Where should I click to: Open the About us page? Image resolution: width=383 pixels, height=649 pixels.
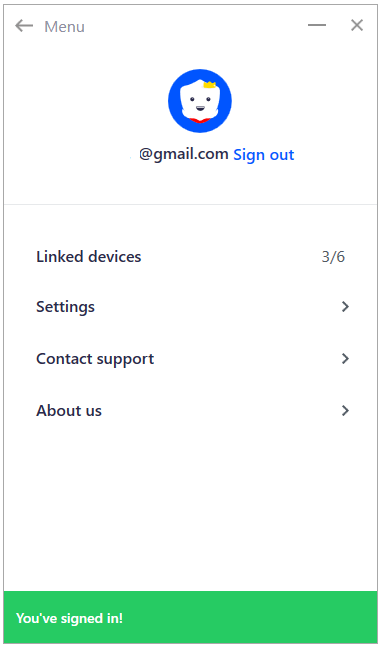190,411
